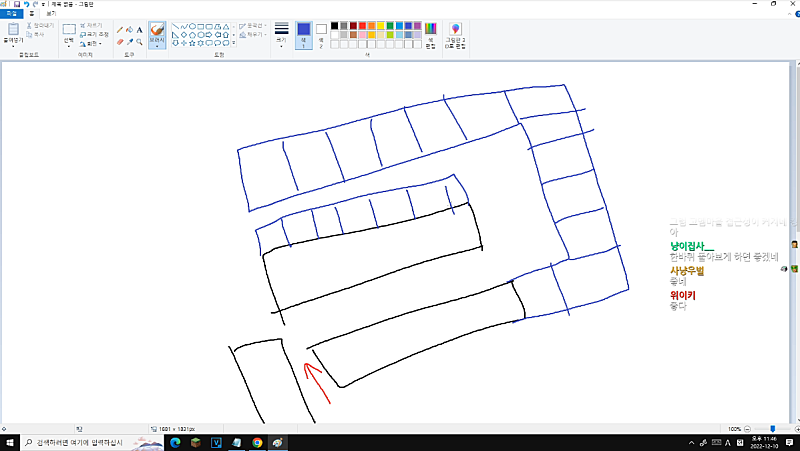Click the Paste clipboard icon
Image resolution: width=800 pixels, height=451 pixels.
(13, 29)
